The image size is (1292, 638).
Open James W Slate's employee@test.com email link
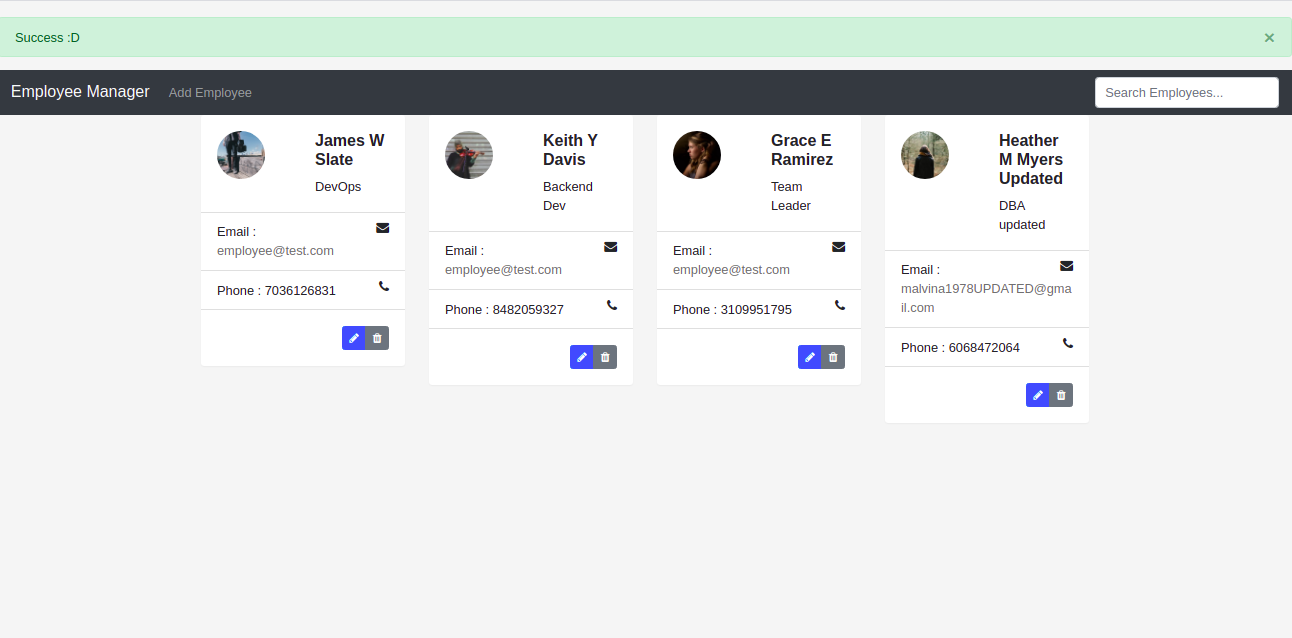275,251
